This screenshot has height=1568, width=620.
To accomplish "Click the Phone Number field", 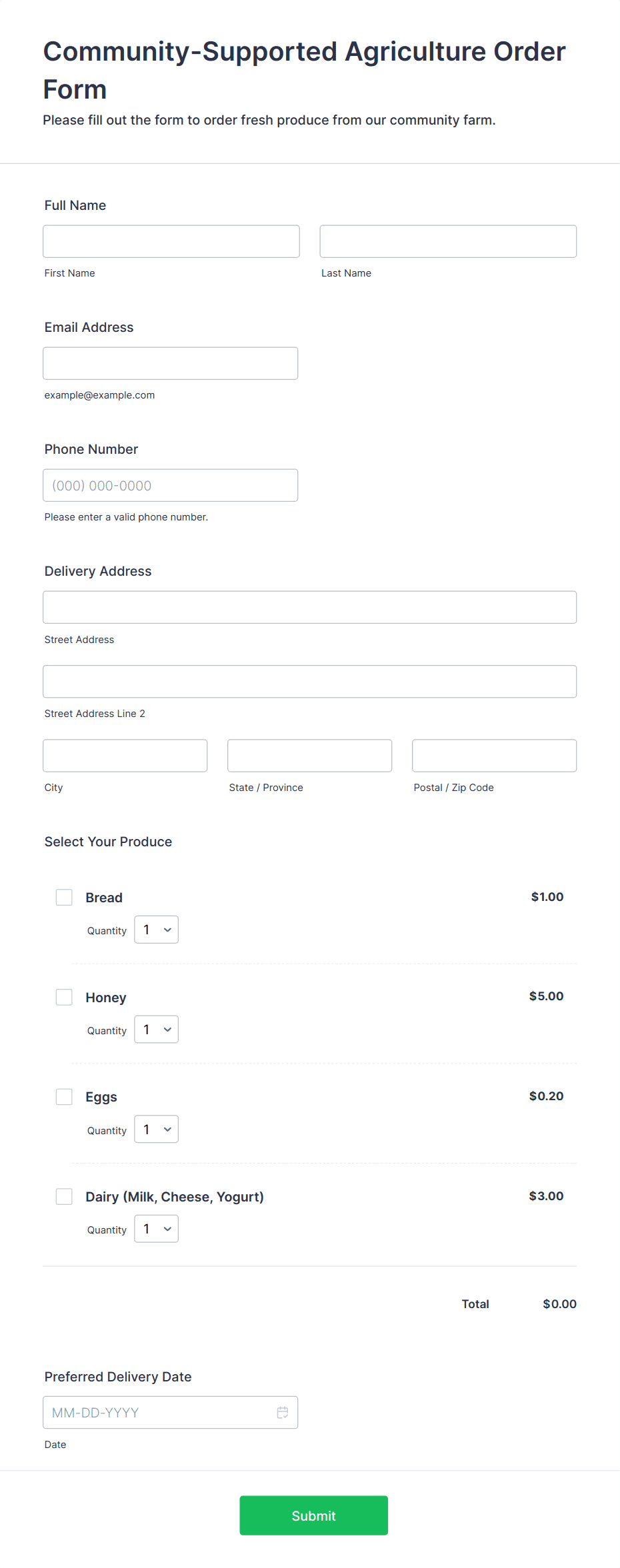I will point(171,485).
